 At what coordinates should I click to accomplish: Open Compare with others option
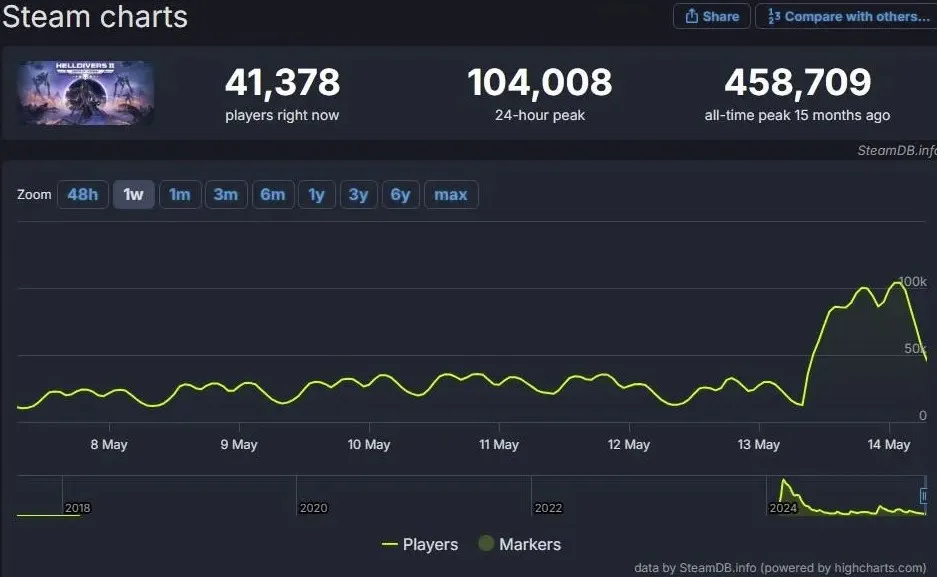847,16
